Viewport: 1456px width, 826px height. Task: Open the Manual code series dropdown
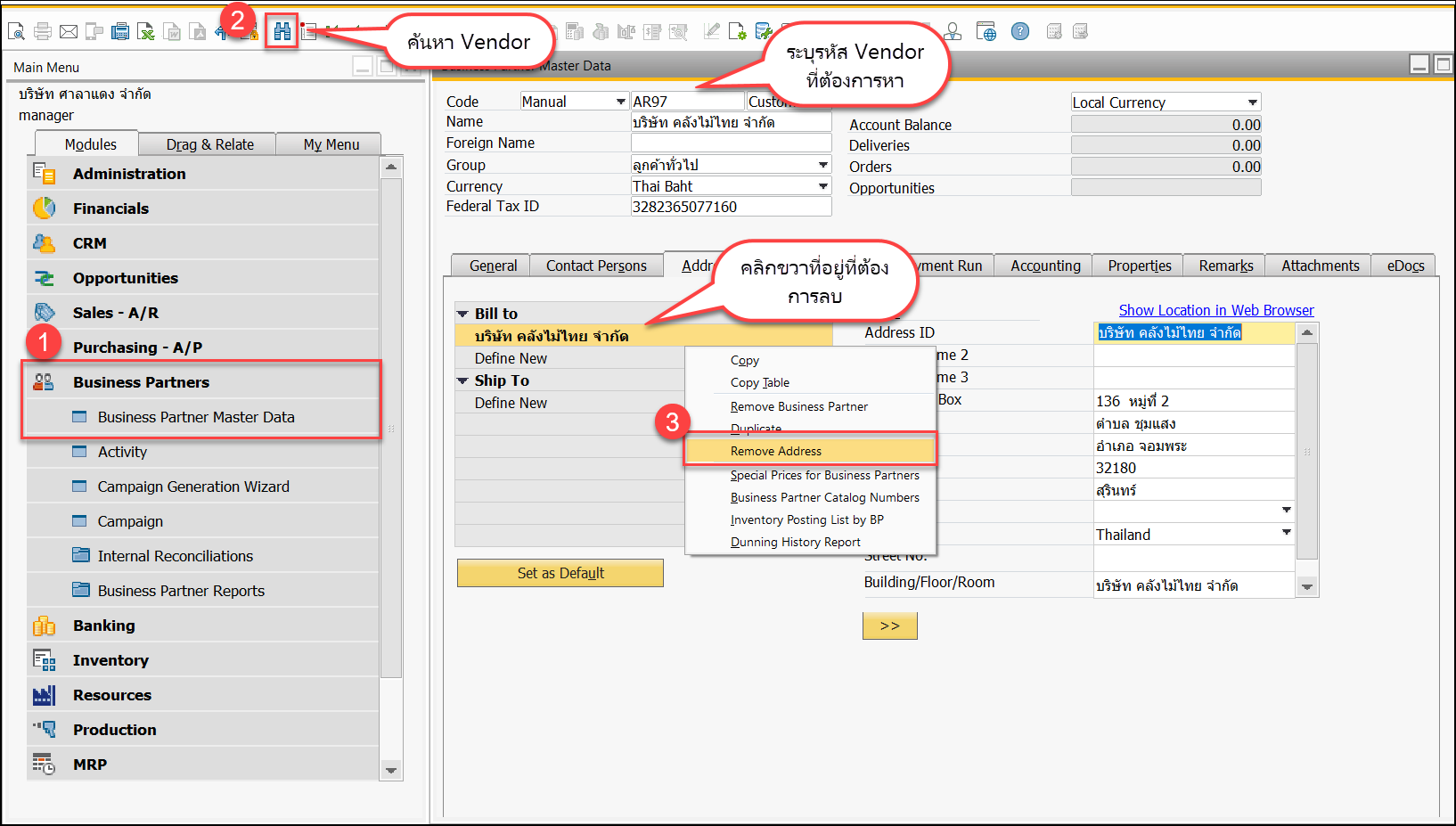tap(621, 102)
